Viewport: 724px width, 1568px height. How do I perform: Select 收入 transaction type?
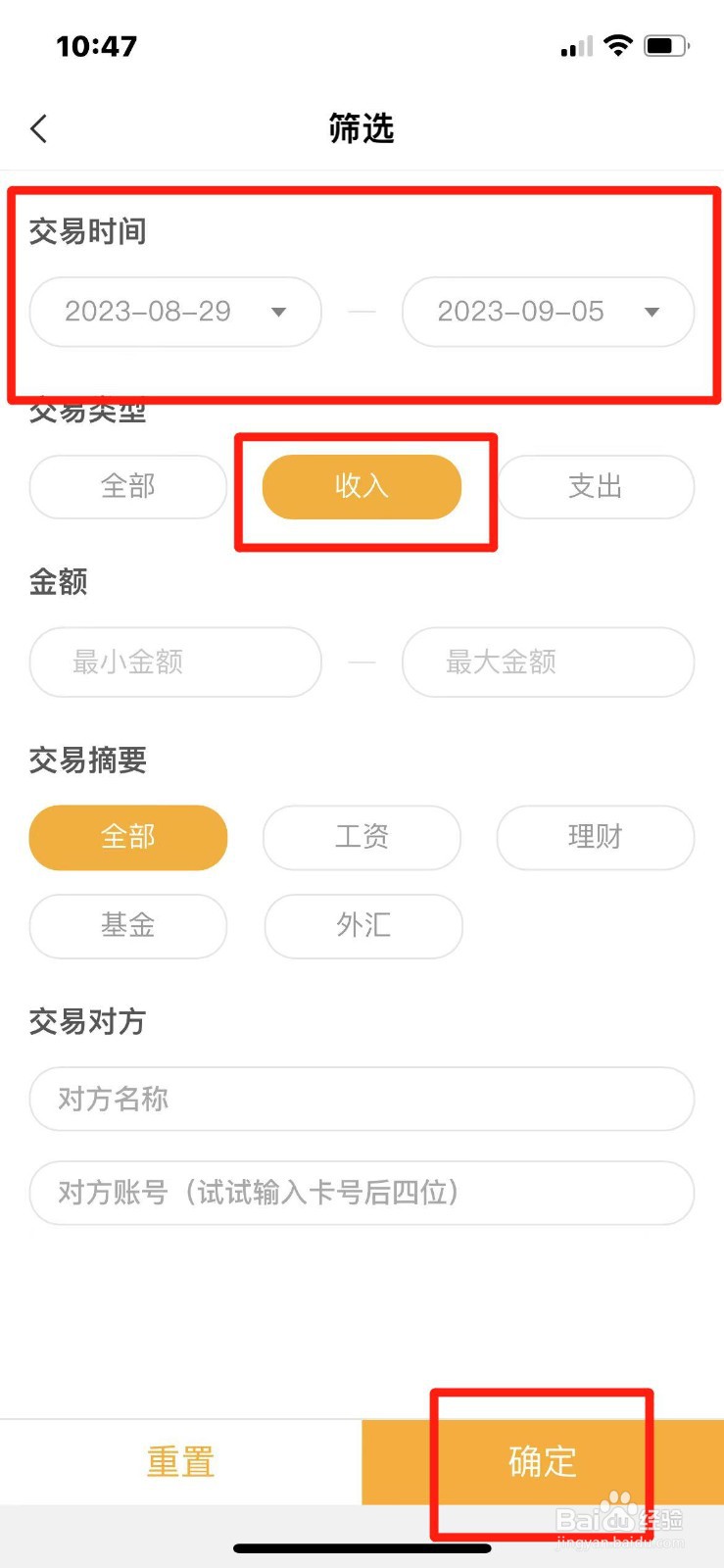coord(362,486)
